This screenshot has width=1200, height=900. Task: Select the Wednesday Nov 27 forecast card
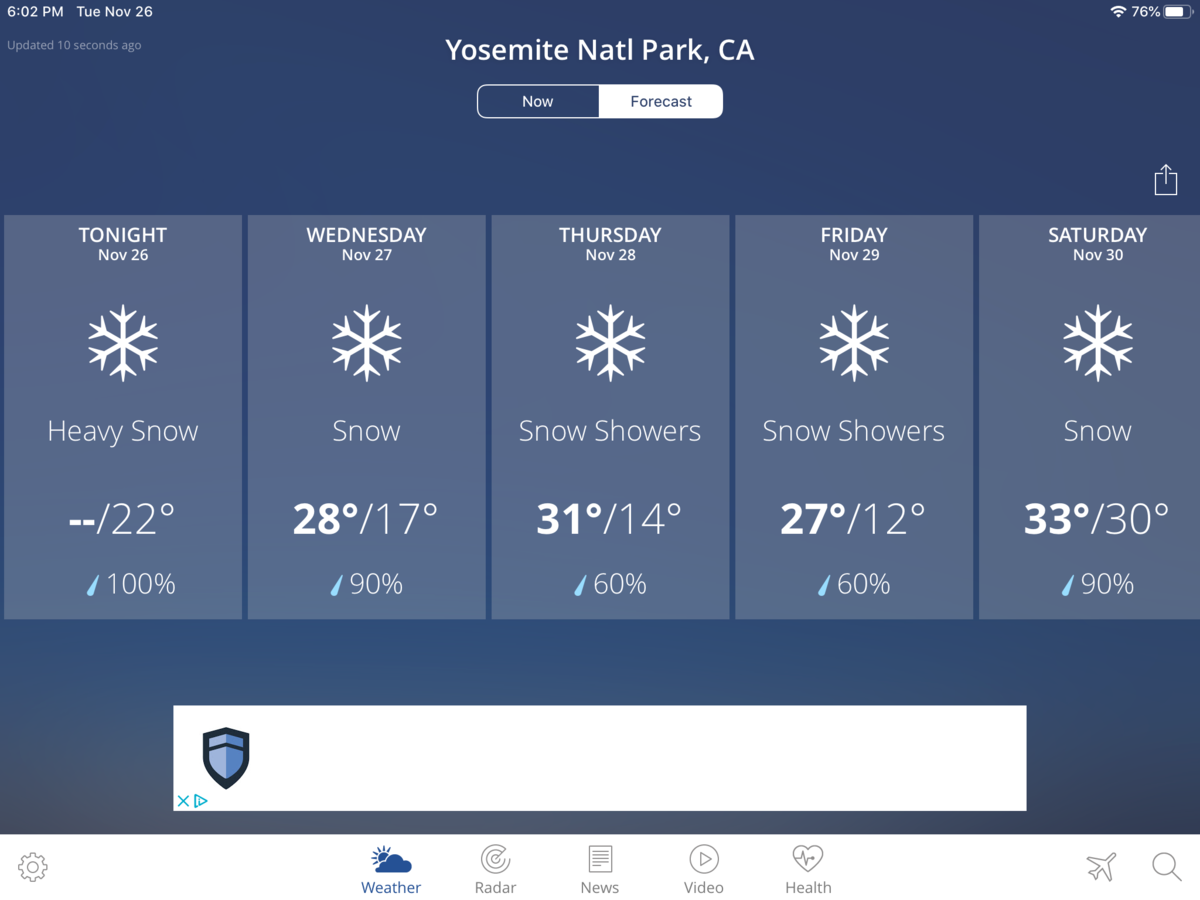[x=367, y=417]
